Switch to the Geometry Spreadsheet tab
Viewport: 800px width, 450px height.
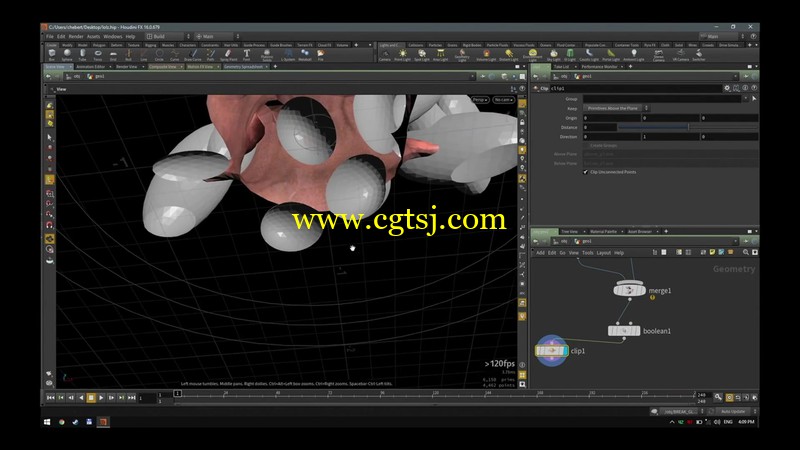pyautogui.click(x=243, y=66)
